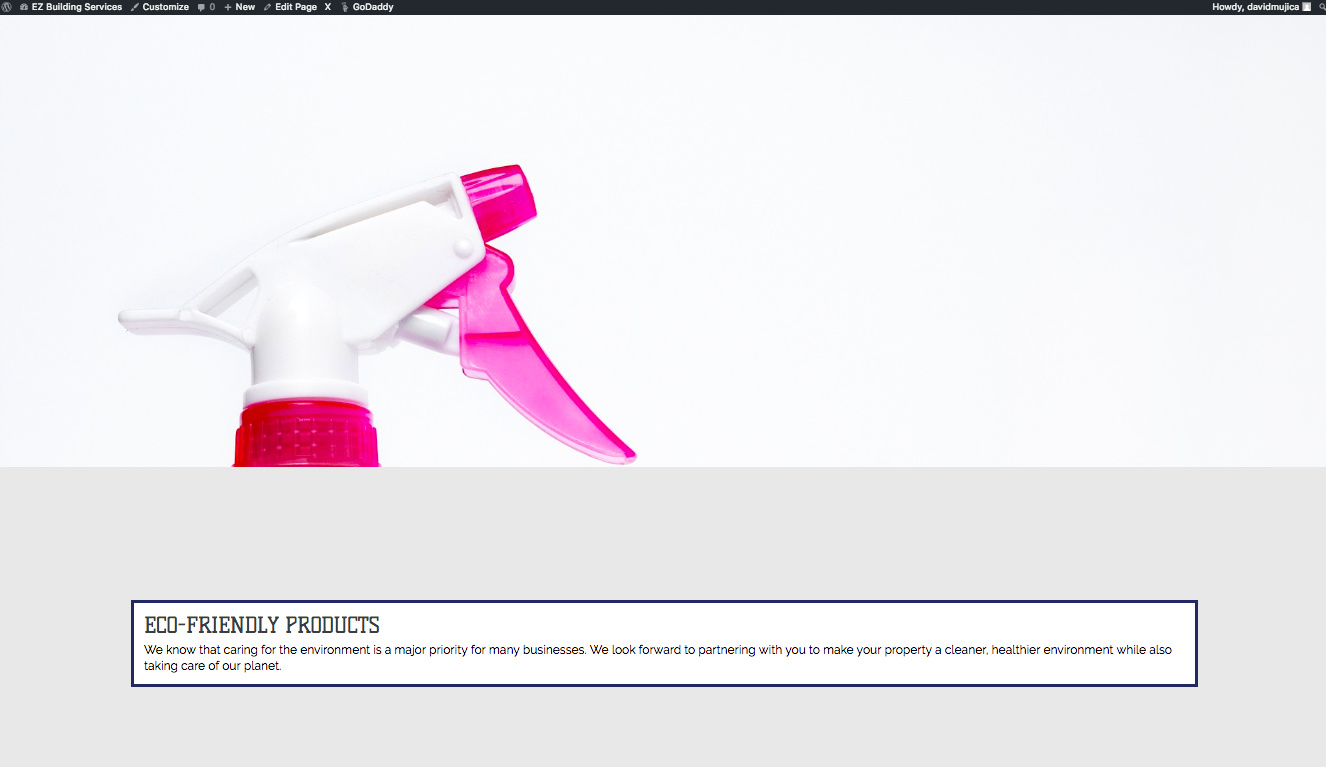Click the plus icon beside New
The width and height of the screenshot is (1326, 767).
(228, 7)
